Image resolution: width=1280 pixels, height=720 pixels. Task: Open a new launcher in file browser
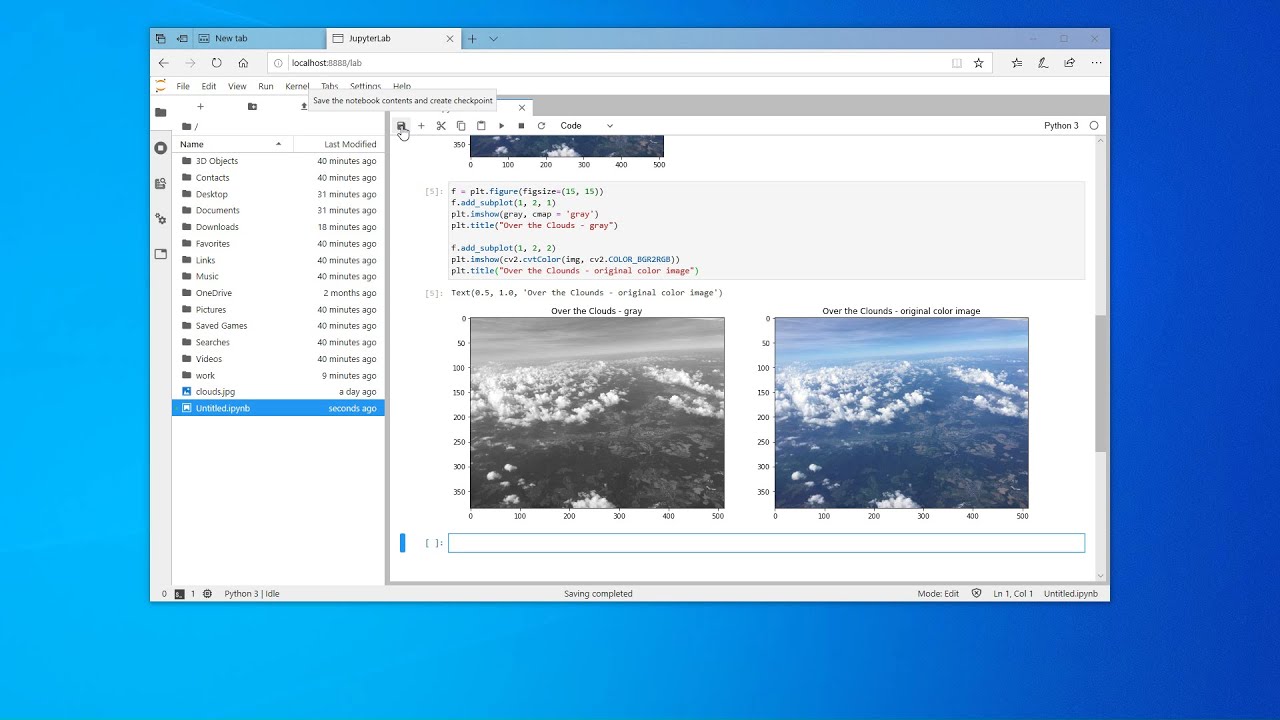(x=200, y=106)
